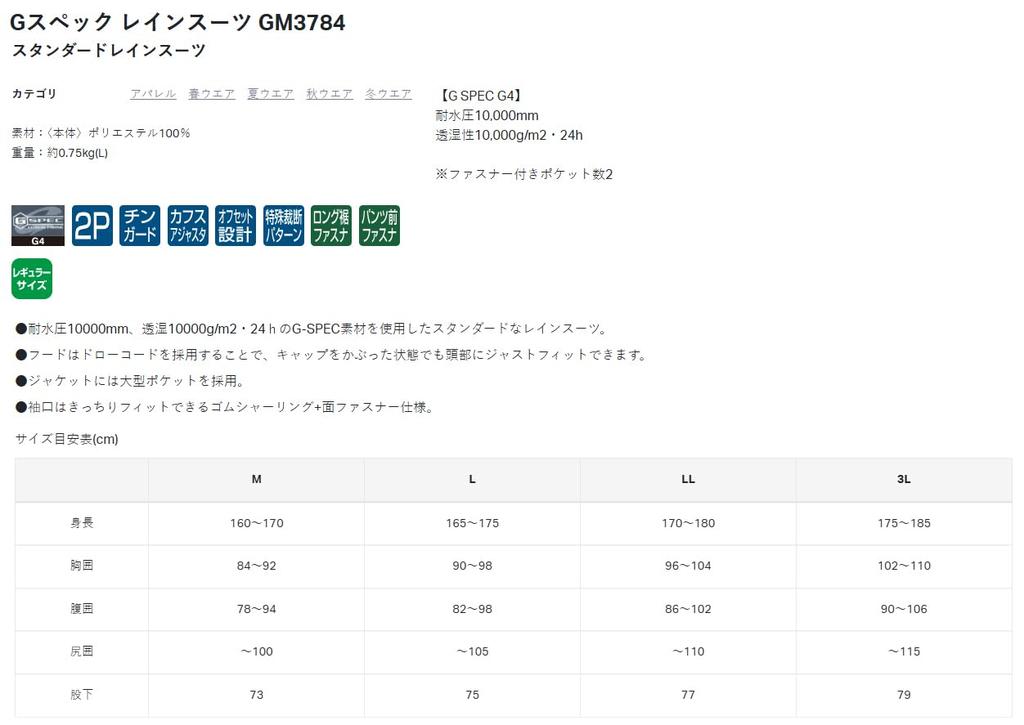This screenshot has height=725, width=1024.
Task: Click the LL size column header
Action: click(x=687, y=479)
